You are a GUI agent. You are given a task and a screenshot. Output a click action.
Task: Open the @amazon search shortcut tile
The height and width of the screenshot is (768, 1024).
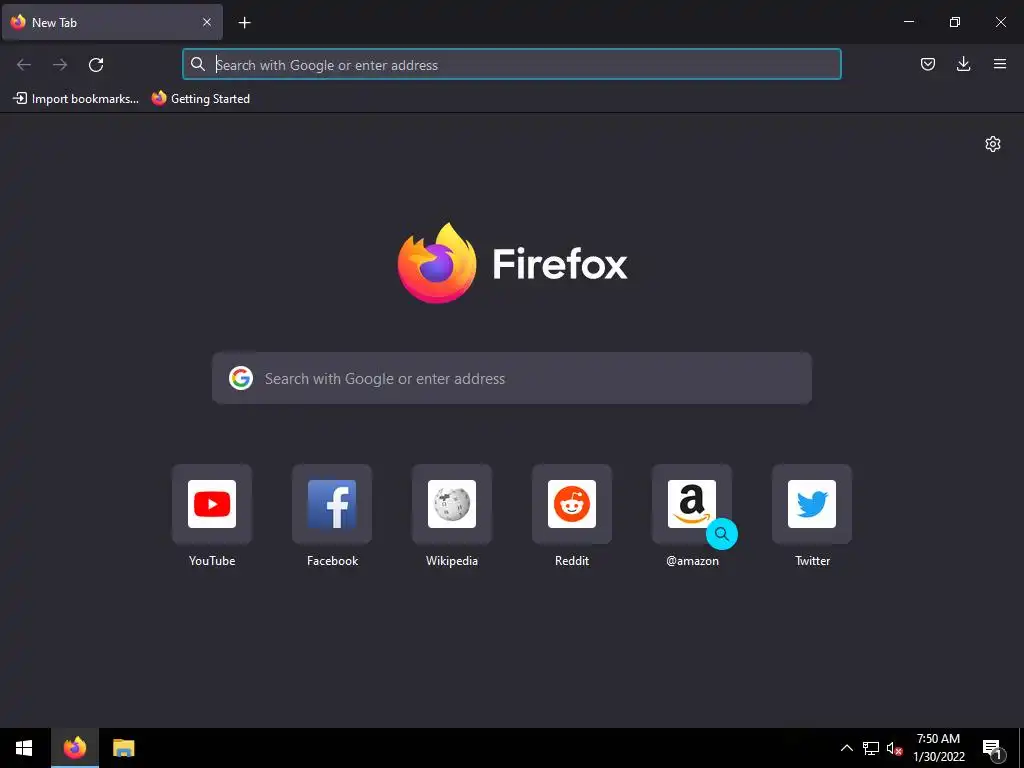[x=692, y=504]
